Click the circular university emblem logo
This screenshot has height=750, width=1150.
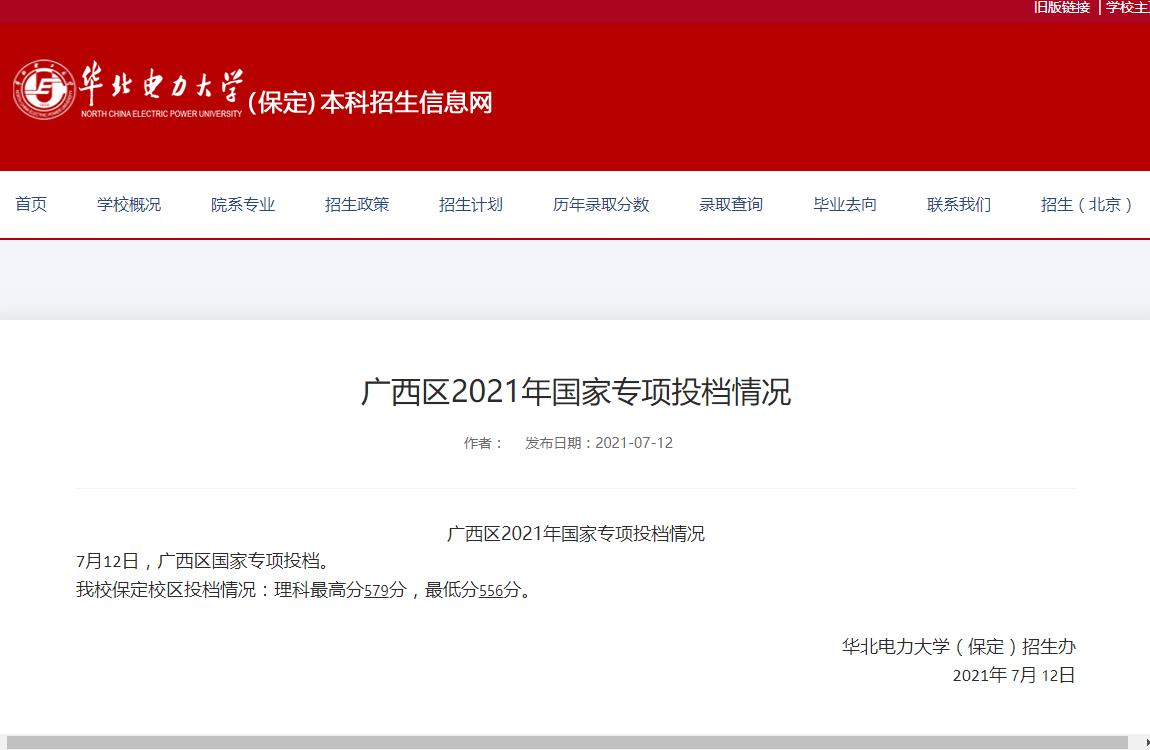pos(43,90)
